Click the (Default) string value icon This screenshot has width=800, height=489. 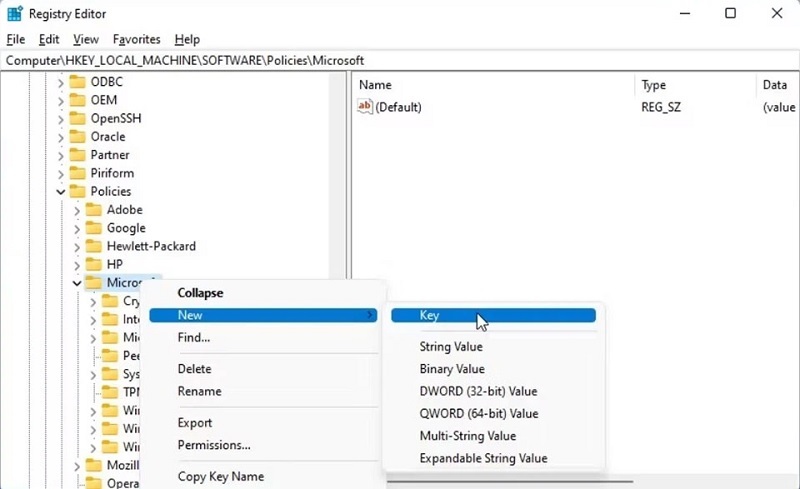365,107
